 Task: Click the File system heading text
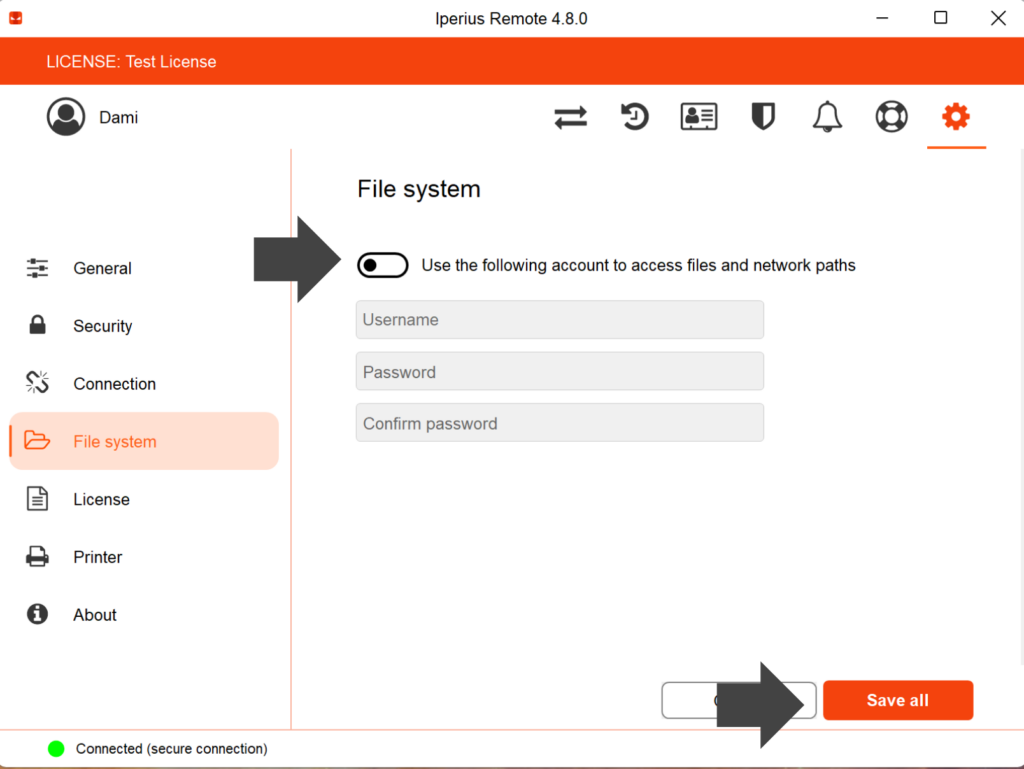419,189
